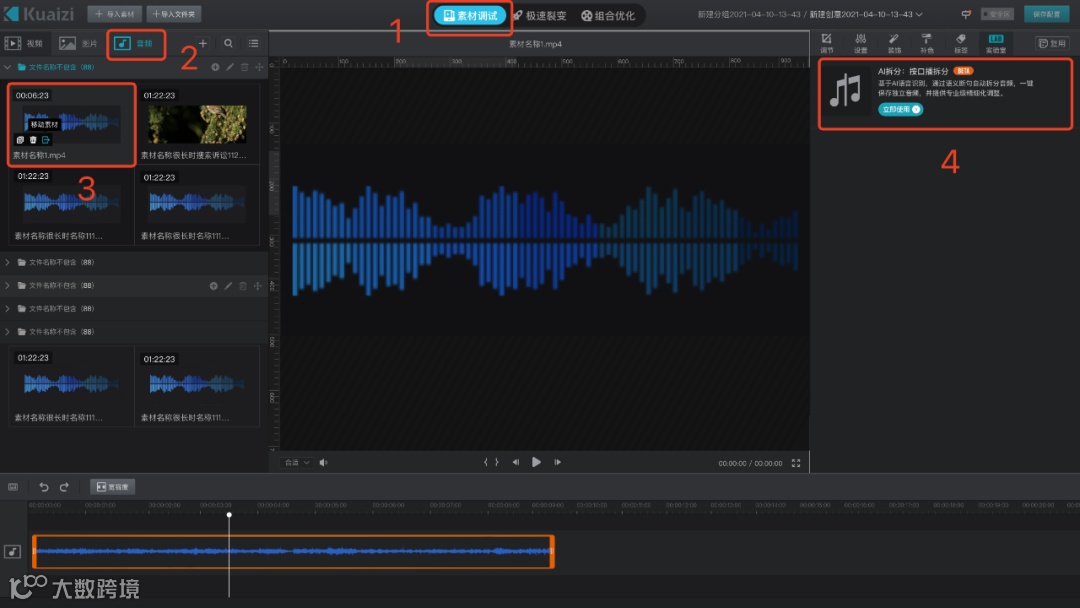Click the search magnifier icon
The height and width of the screenshot is (608, 1080).
228,43
